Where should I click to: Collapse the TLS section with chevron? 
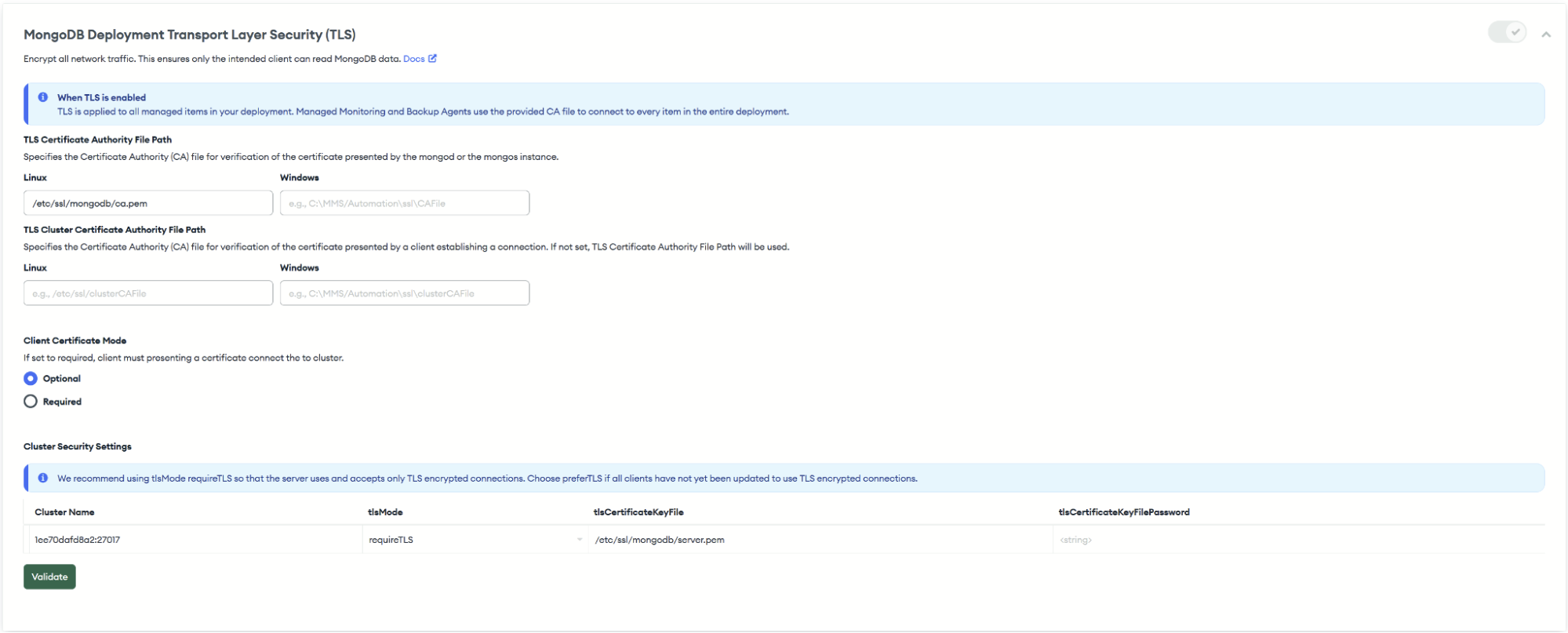(x=1545, y=35)
